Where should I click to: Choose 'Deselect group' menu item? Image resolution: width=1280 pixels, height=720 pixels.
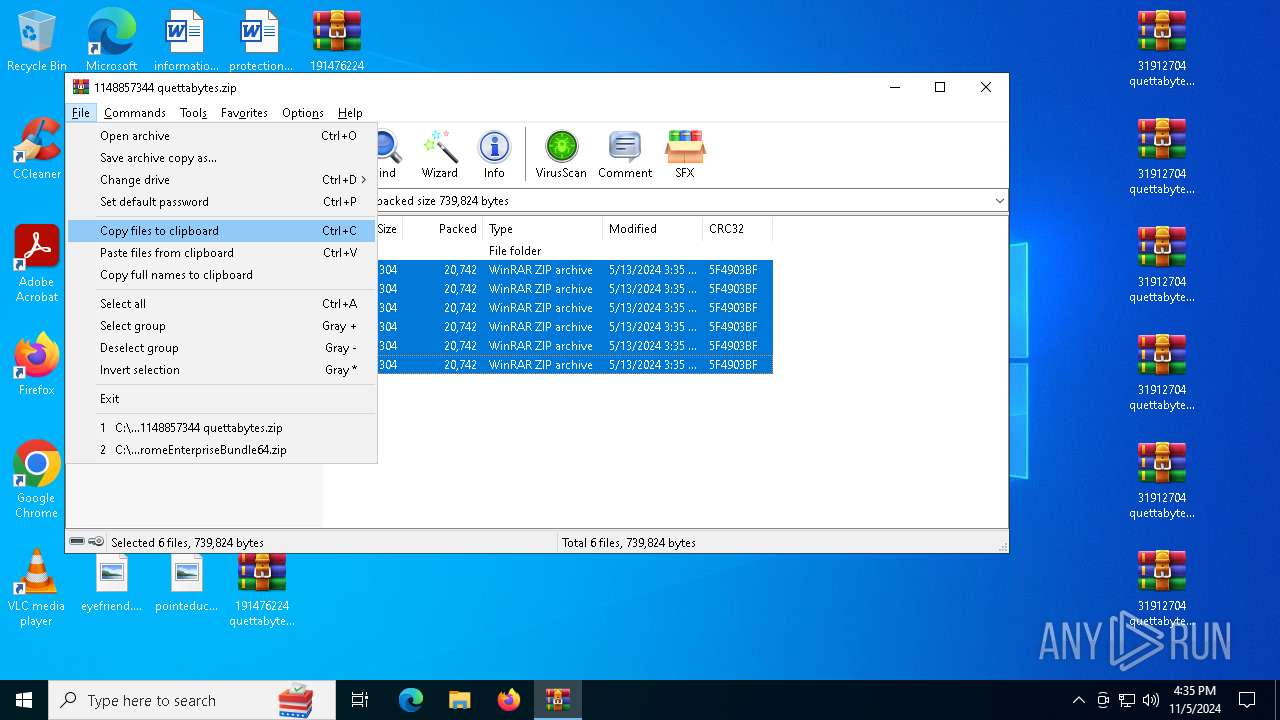tap(221, 348)
